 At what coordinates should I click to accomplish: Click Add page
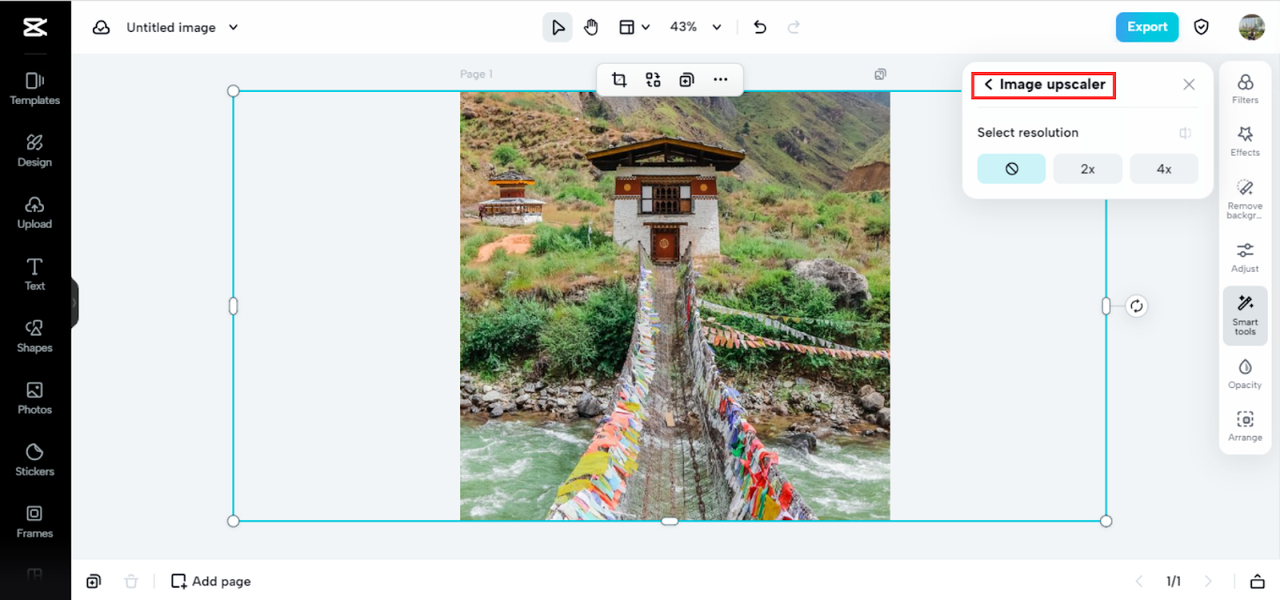tap(211, 581)
